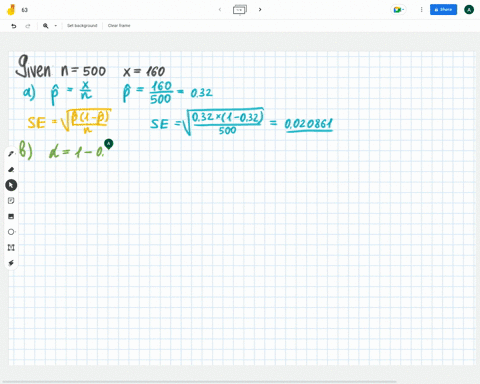Open Jamboard home logo
The height and width of the screenshot is (384, 480).
point(11,10)
